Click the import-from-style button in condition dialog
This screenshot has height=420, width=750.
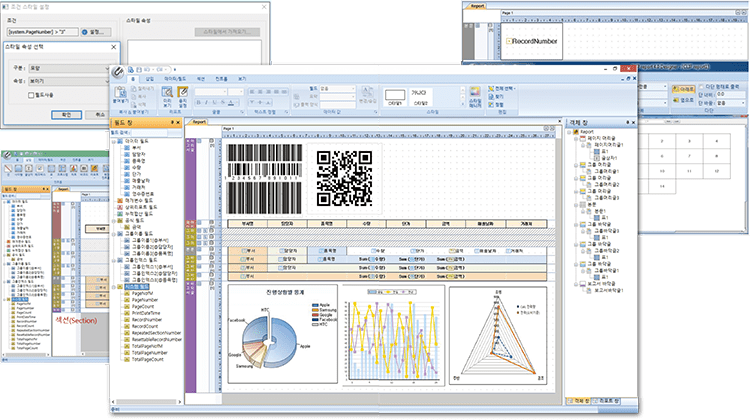pyautogui.click(x=227, y=32)
